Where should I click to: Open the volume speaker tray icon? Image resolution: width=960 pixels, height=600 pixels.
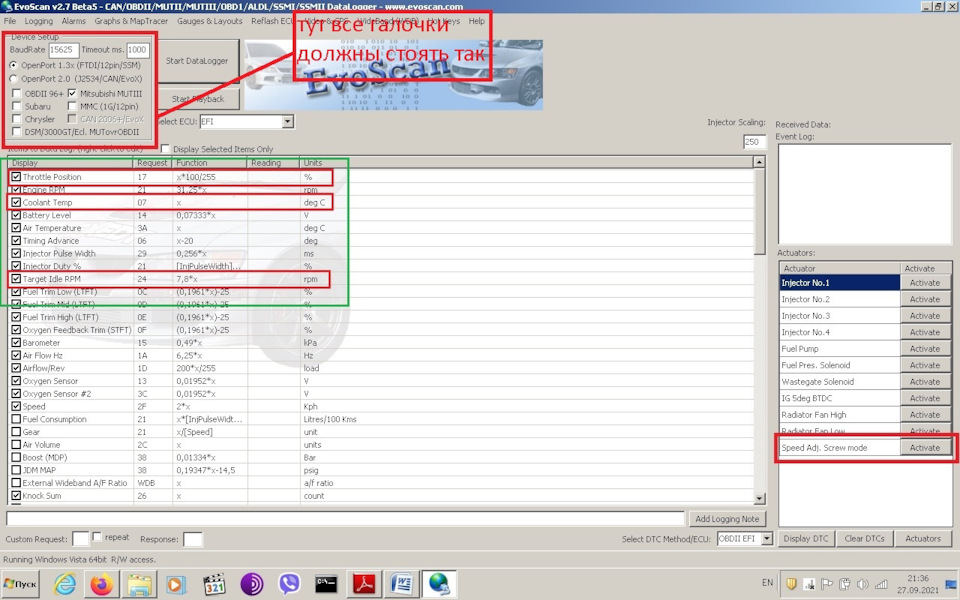click(x=863, y=583)
